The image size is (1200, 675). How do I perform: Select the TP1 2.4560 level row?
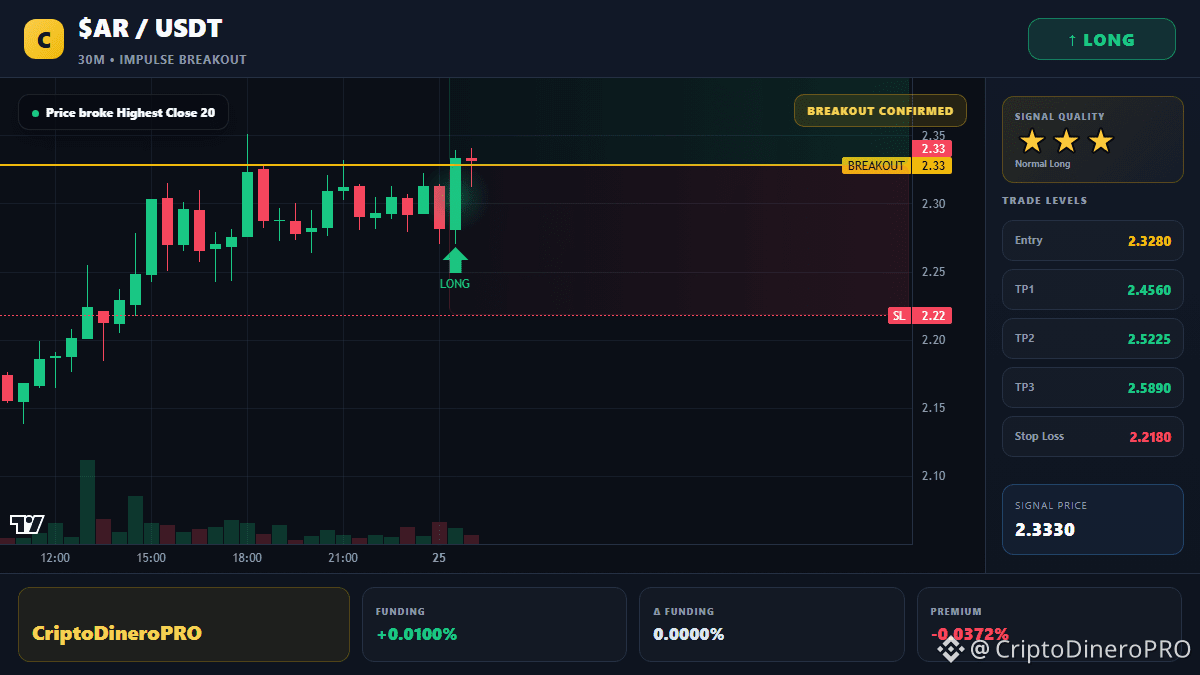(1092, 289)
